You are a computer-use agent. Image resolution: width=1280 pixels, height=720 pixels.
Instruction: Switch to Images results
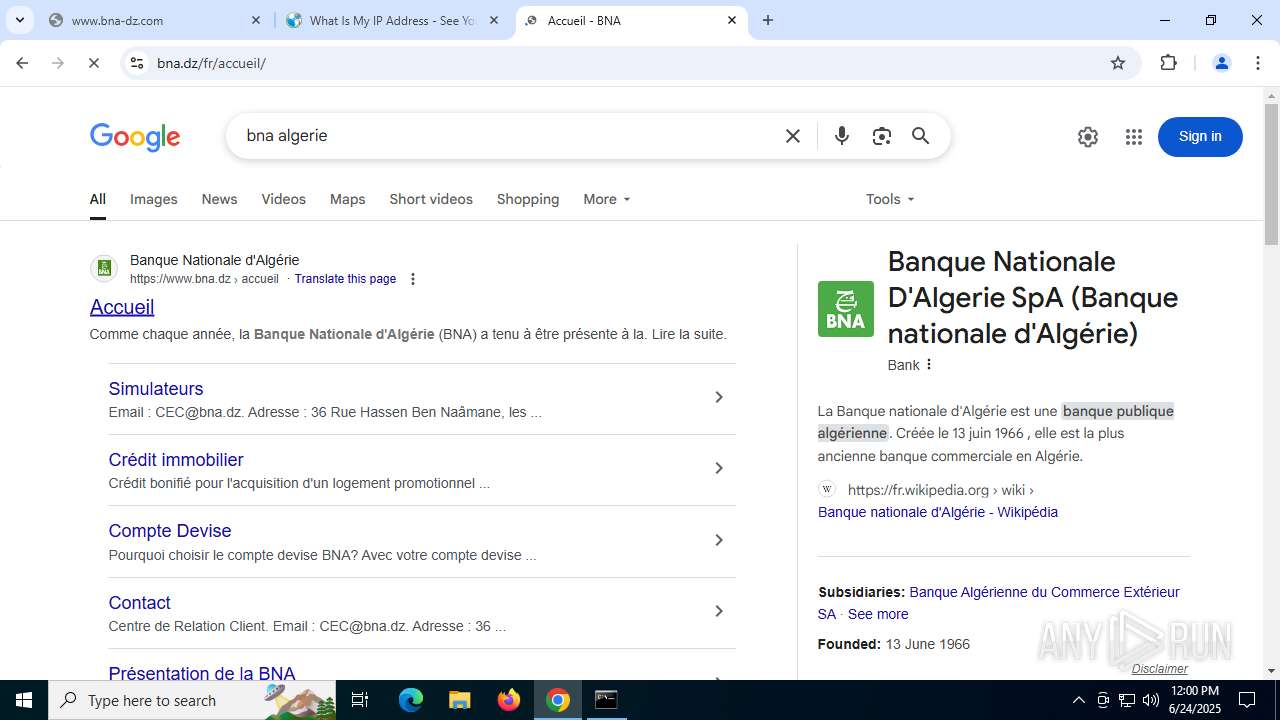click(154, 199)
